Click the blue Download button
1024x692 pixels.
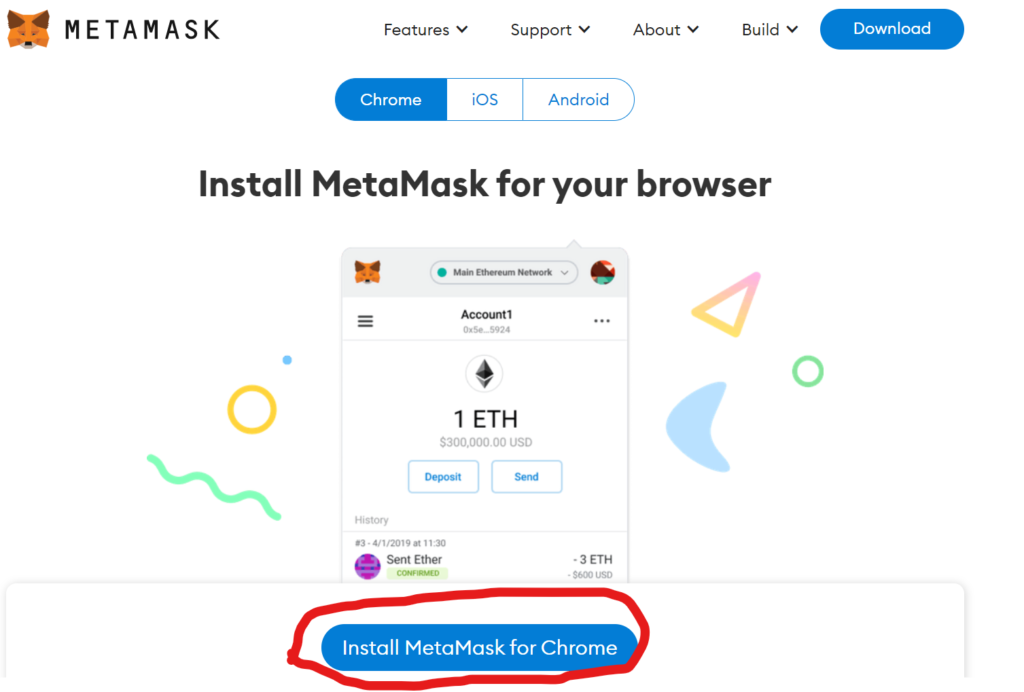(x=891, y=29)
